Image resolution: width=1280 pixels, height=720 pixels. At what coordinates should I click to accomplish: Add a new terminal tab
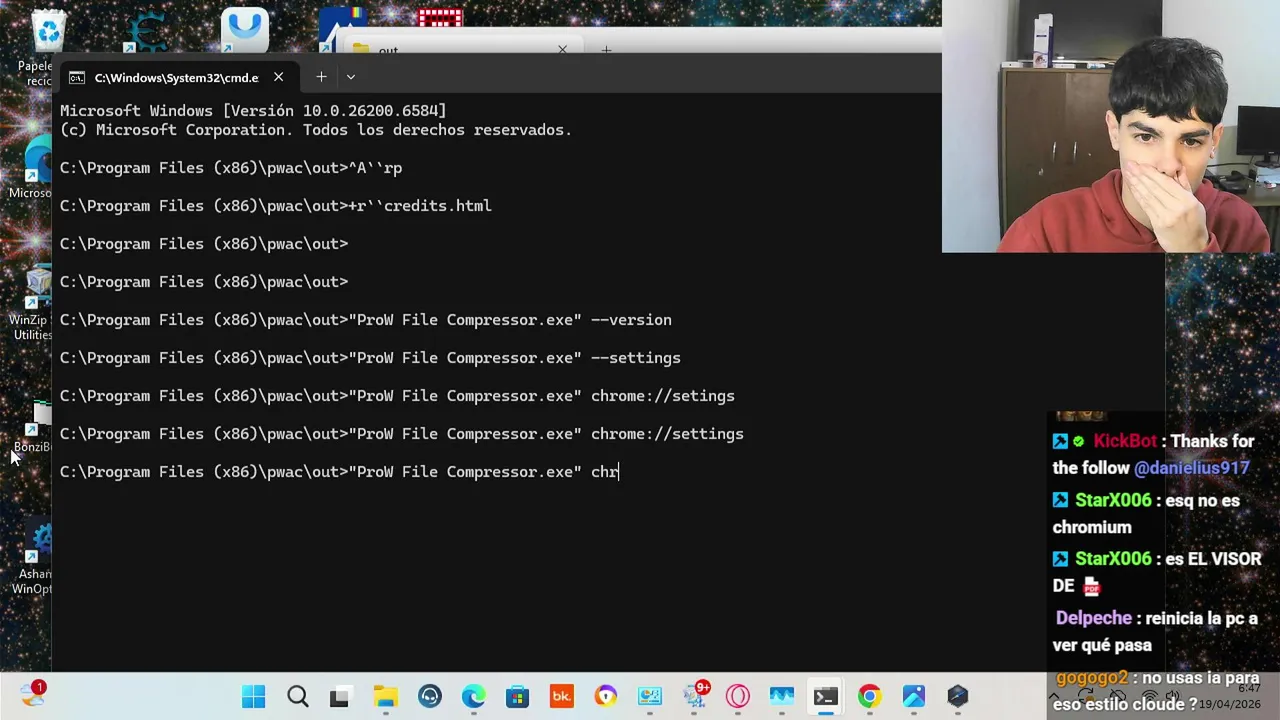(x=321, y=77)
